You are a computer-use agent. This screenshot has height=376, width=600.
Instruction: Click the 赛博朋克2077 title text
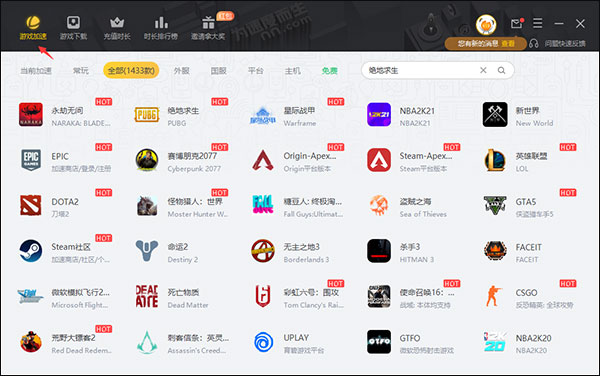pos(192,156)
